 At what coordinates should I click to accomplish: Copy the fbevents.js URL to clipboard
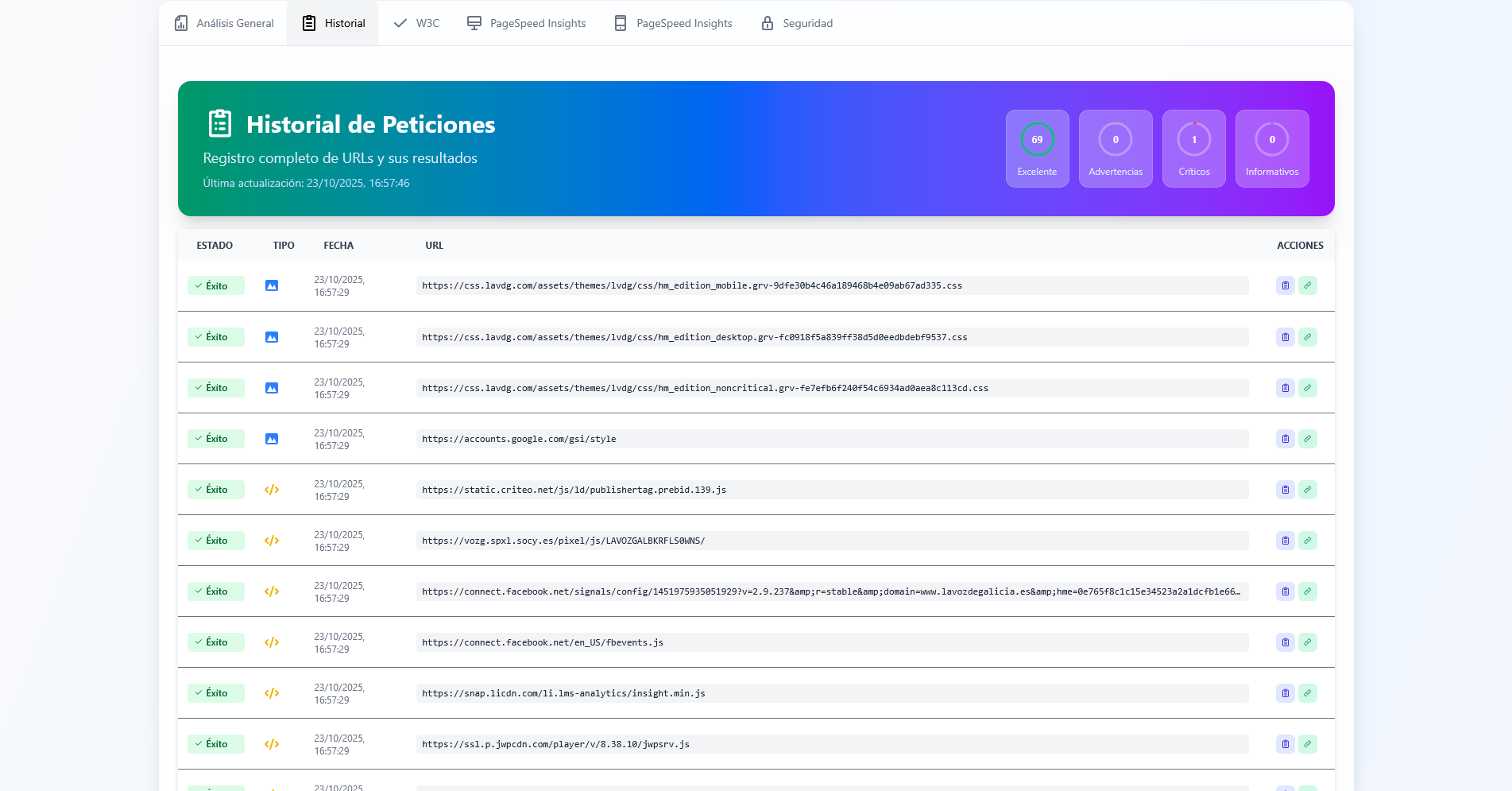point(1285,642)
